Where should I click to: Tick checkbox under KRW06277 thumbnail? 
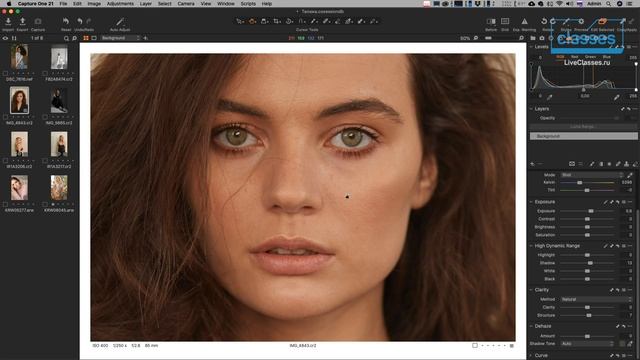(x=5, y=204)
